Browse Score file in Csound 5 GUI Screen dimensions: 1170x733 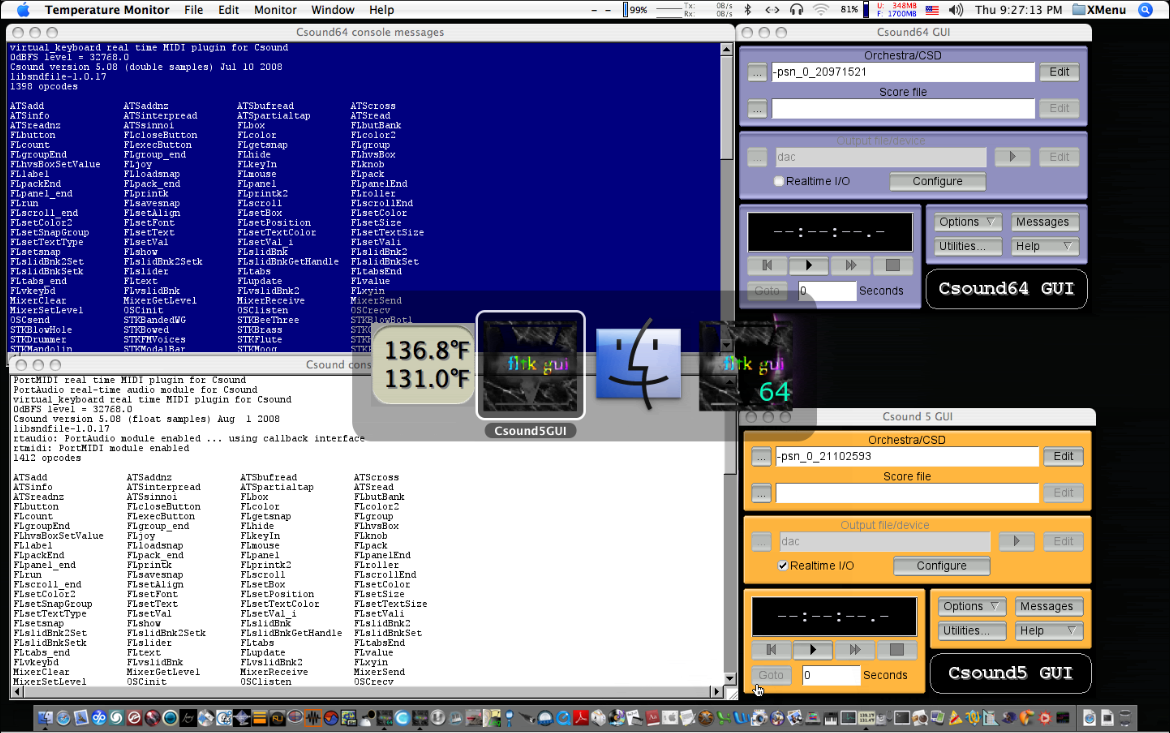[761, 493]
